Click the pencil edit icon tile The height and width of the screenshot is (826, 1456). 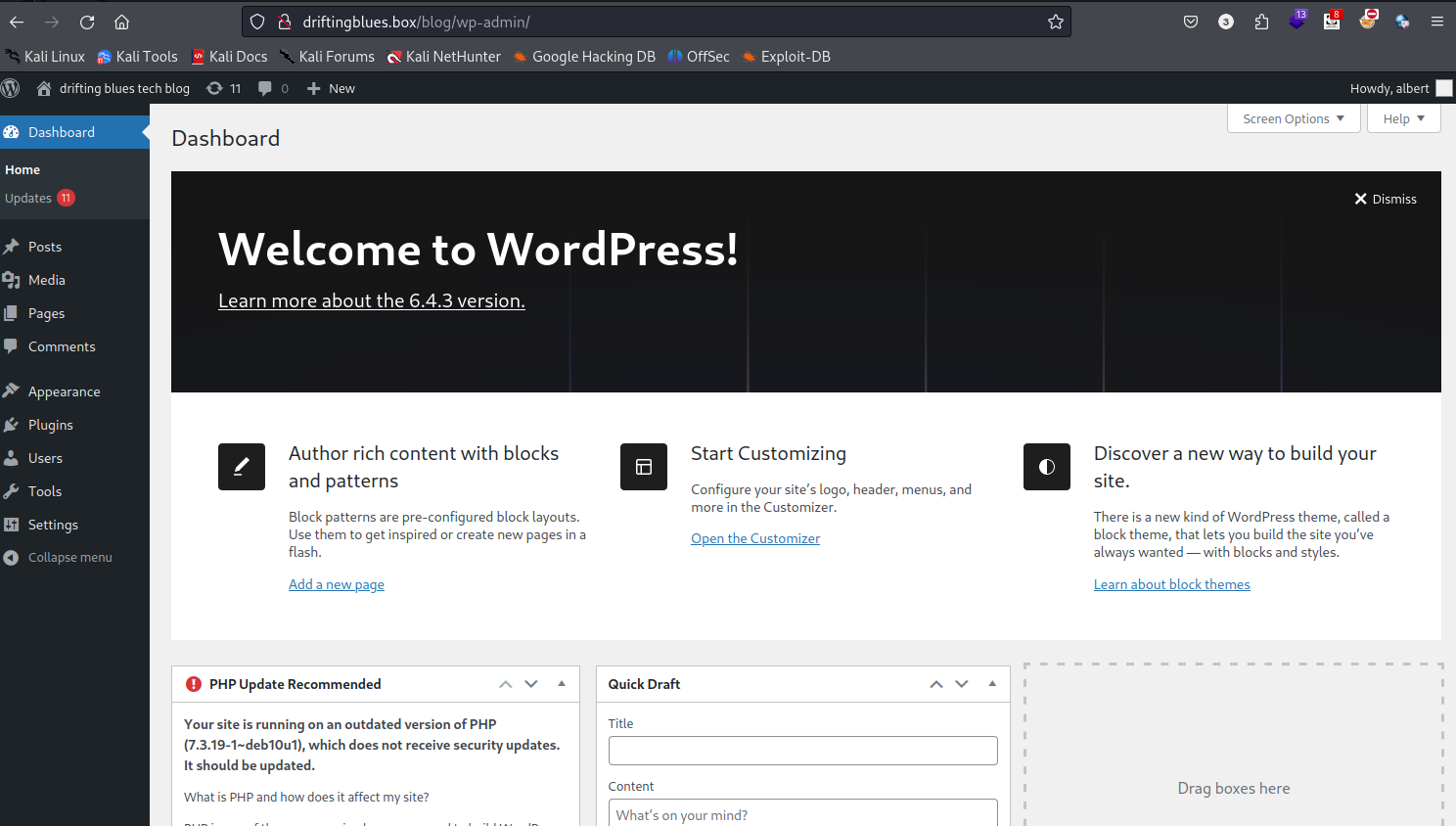(242, 467)
